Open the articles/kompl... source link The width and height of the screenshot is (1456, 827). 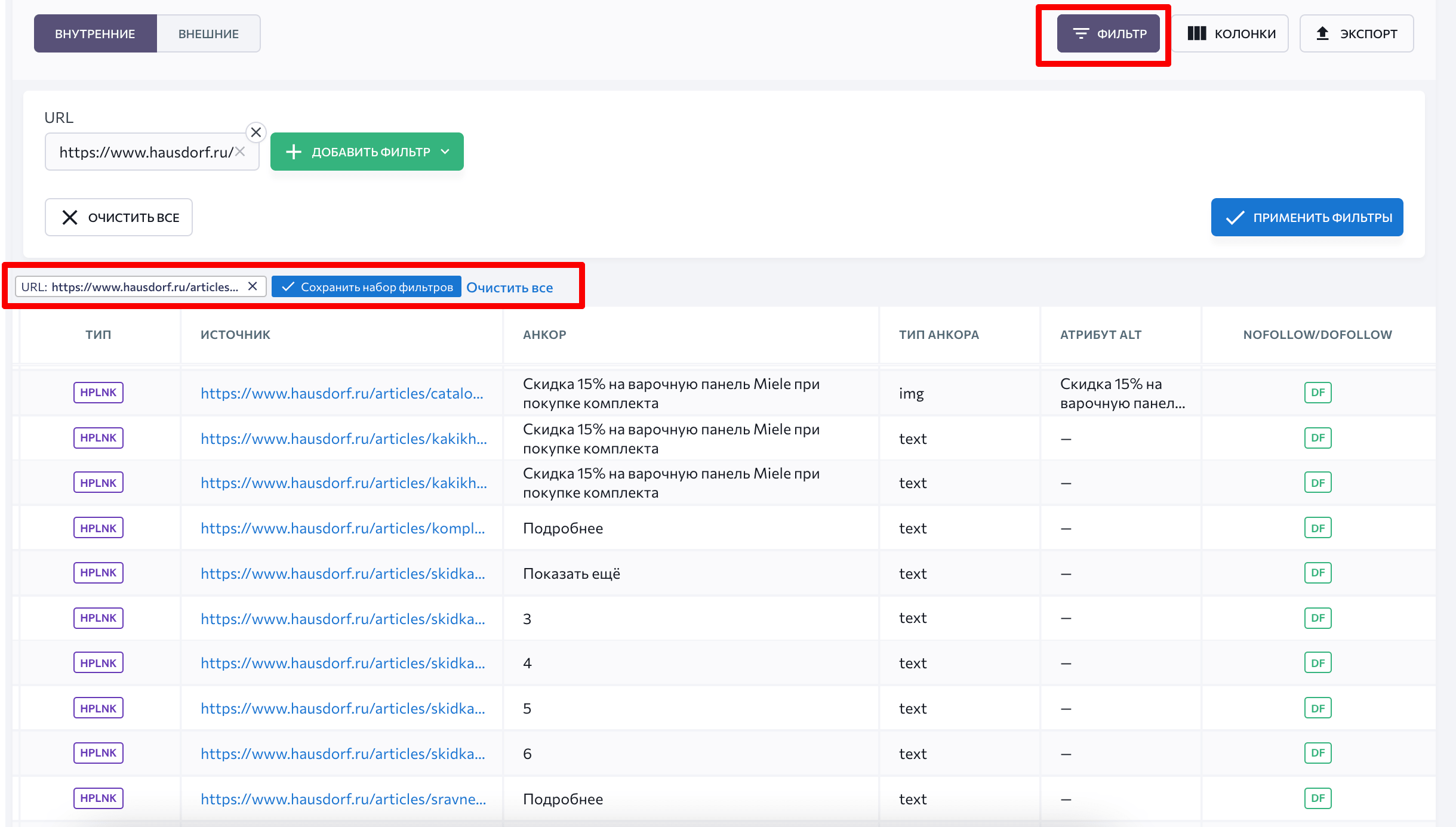[343, 528]
